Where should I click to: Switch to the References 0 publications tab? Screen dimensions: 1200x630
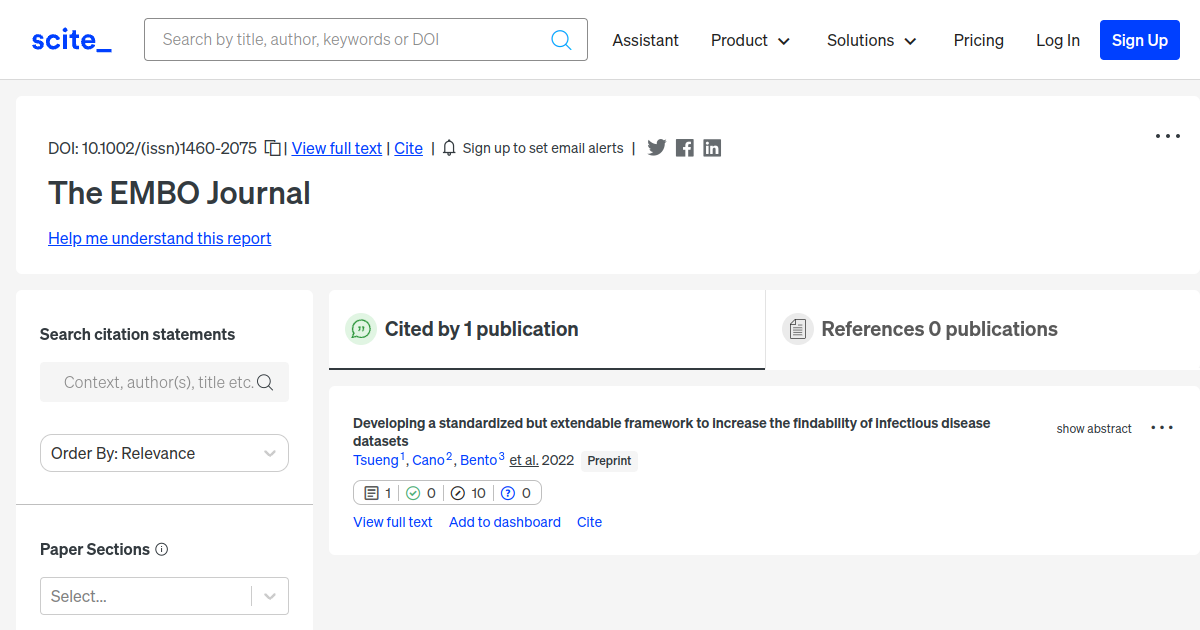(x=938, y=329)
